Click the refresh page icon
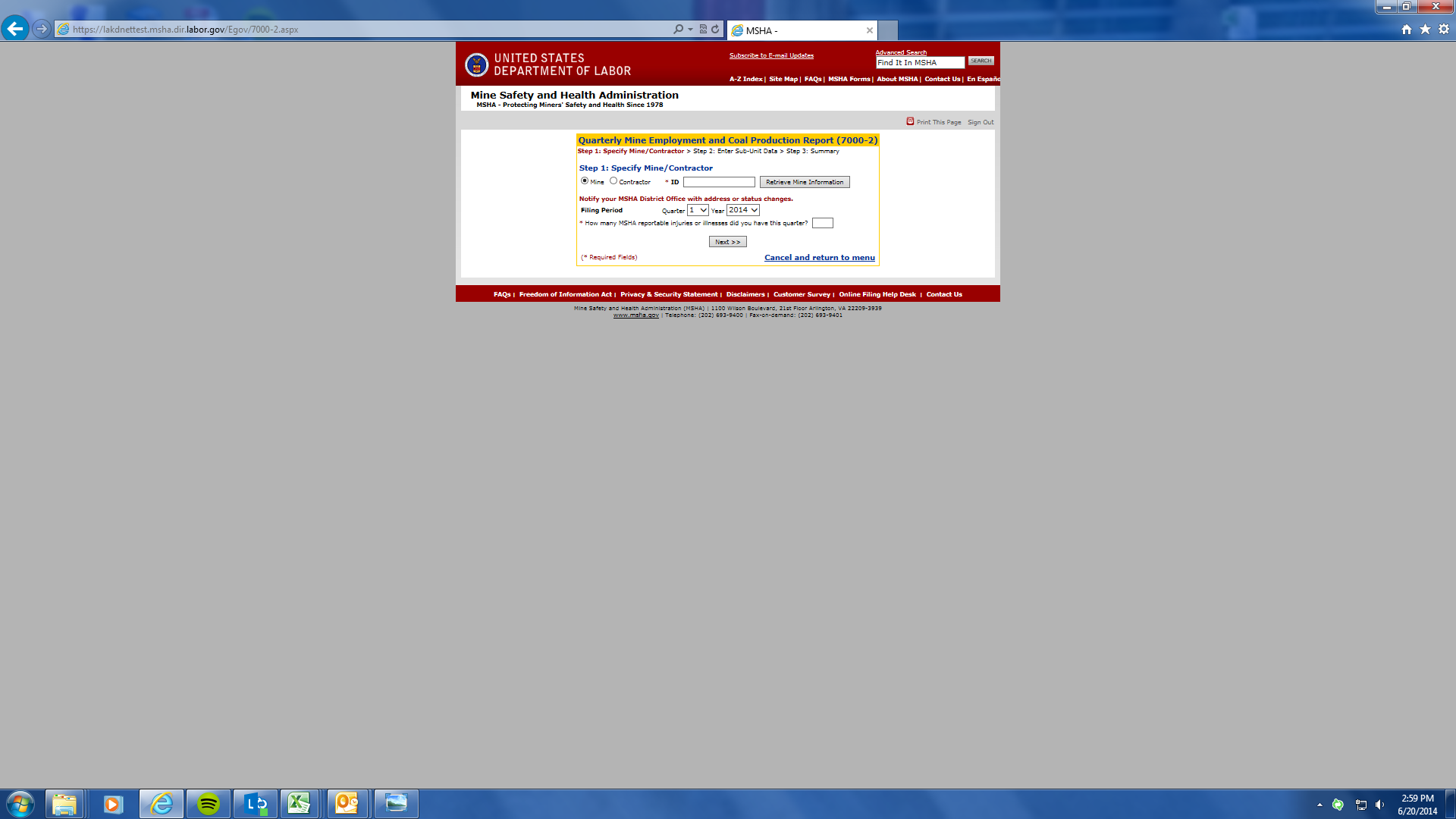This screenshot has width=1456, height=819. click(715, 29)
